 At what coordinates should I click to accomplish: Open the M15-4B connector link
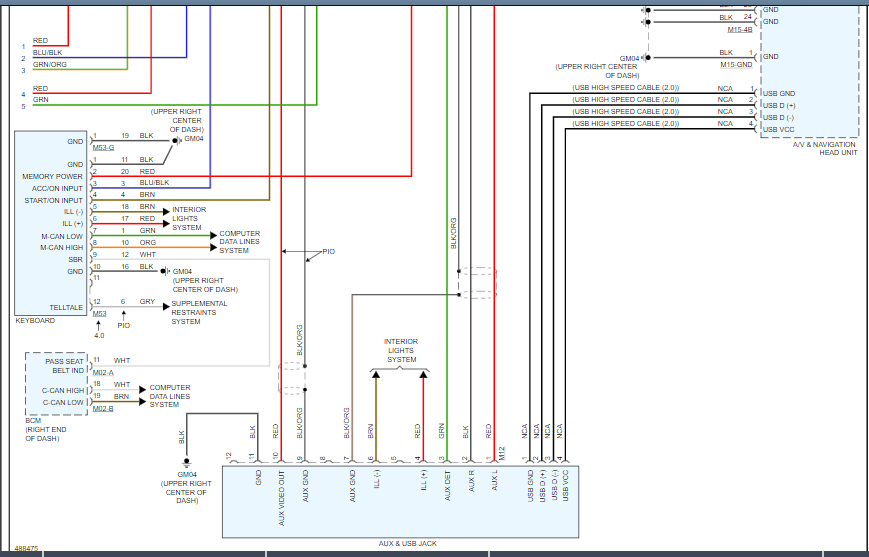tap(740, 29)
